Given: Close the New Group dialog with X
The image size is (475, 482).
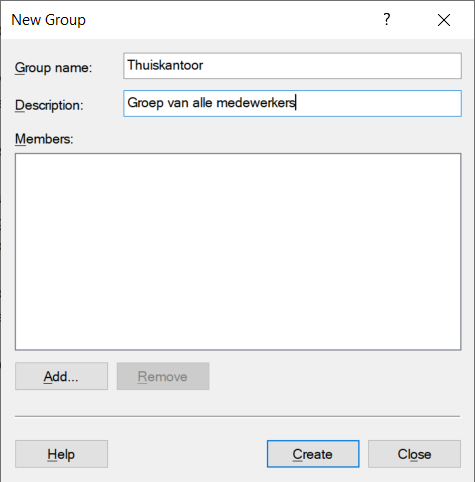Looking at the screenshot, I should click(444, 20).
